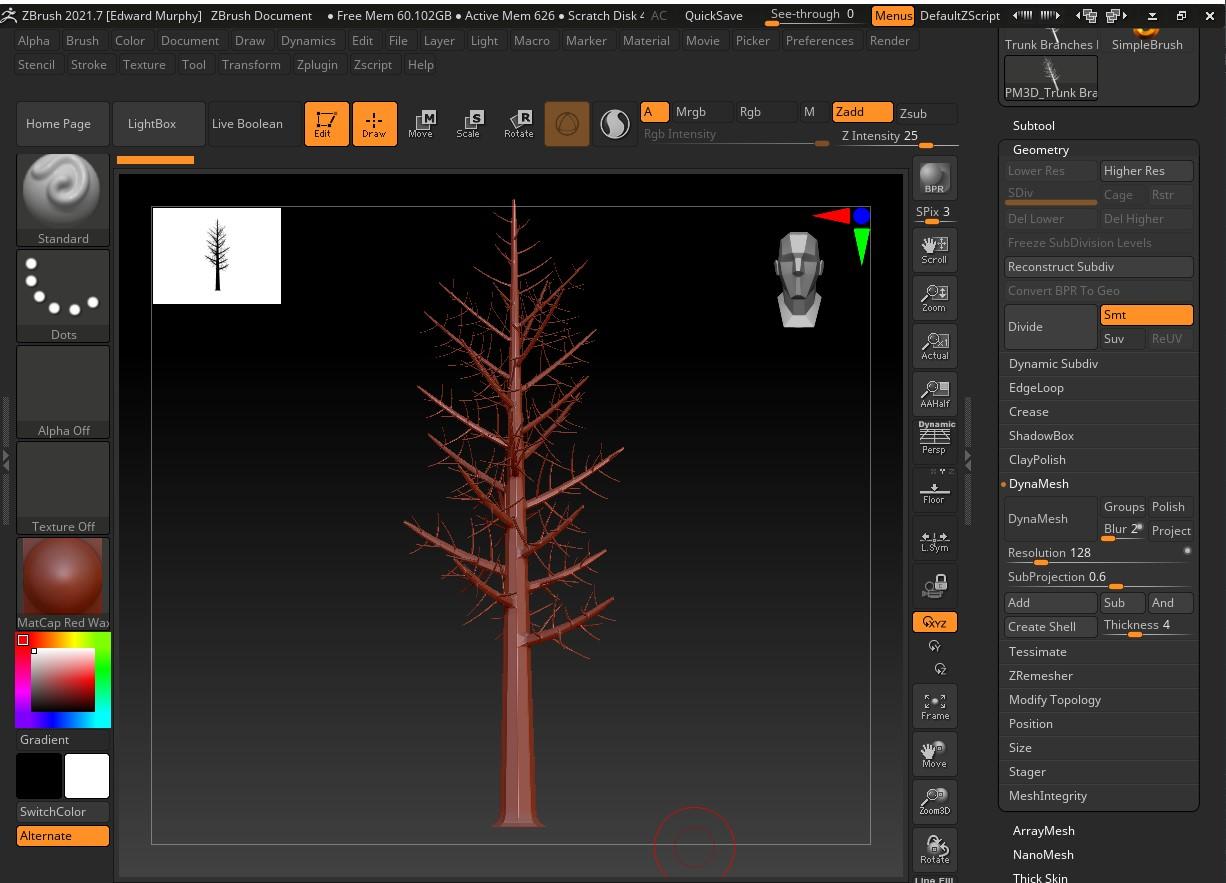
Task: Expand the ArrayMesh section
Action: (x=1043, y=831)
